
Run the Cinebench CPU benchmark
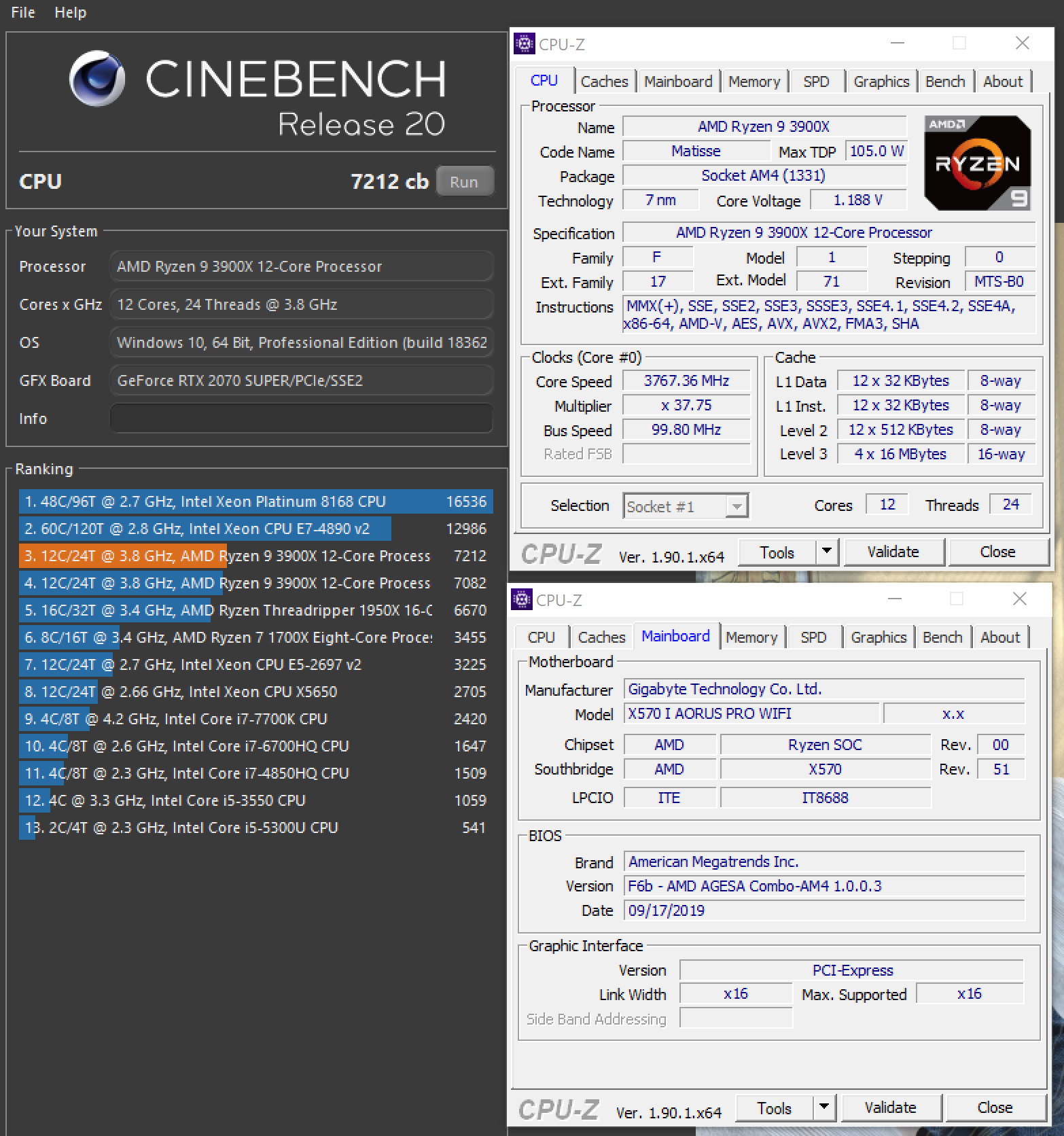point(464,181)
